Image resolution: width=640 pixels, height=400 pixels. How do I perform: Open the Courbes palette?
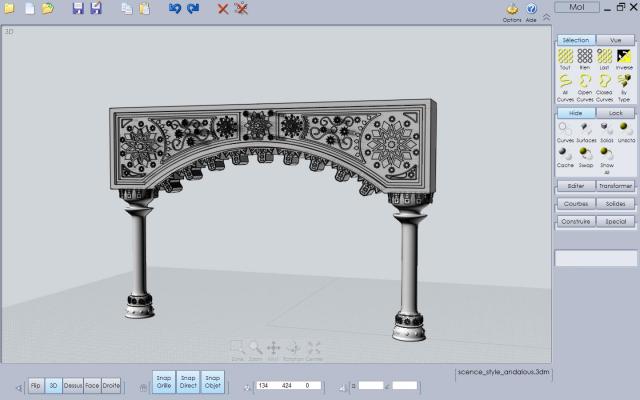click(576, 203)
